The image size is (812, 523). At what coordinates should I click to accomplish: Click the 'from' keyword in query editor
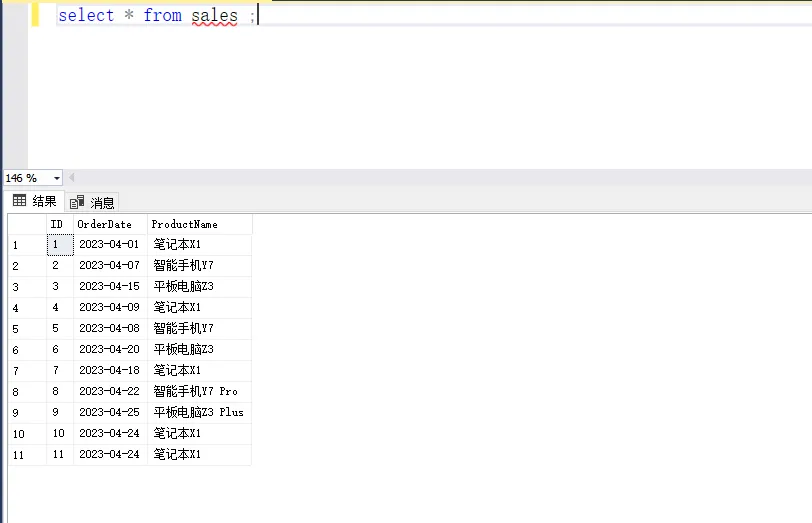[x=163, y=15]
